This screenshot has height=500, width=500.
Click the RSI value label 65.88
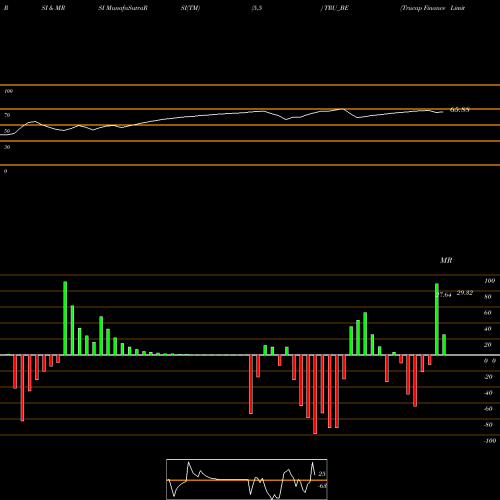point(460,109)
